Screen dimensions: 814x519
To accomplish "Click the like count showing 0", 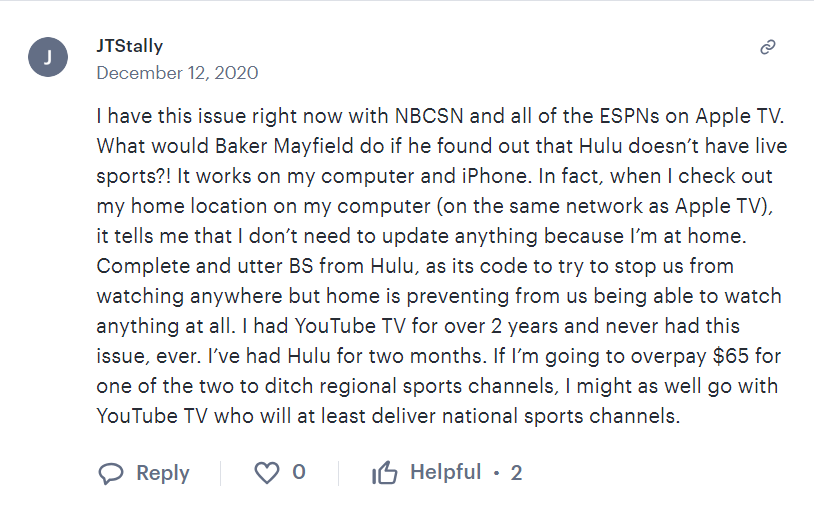I will 299,472.
